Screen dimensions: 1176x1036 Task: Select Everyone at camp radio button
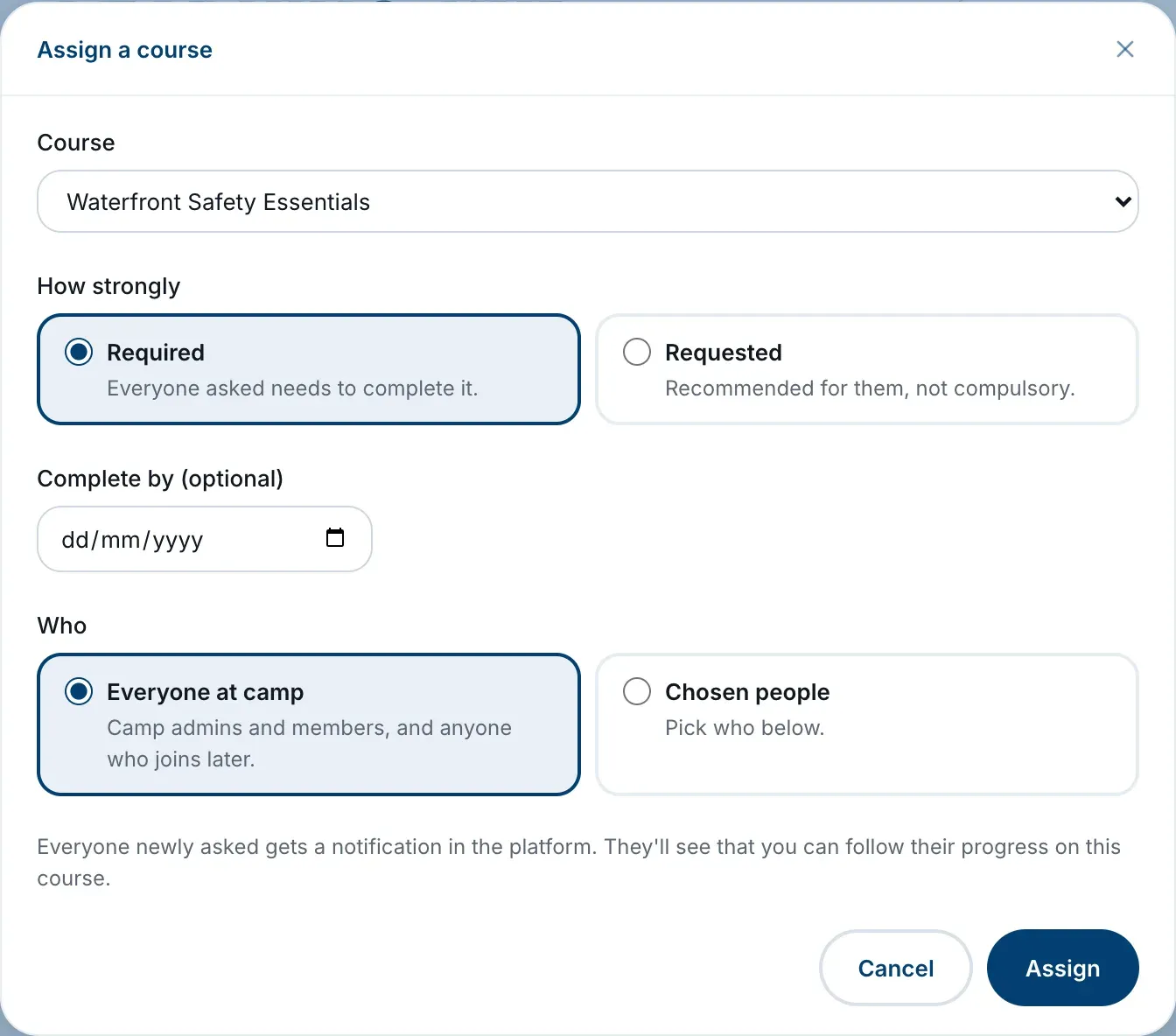coord(79,691)
